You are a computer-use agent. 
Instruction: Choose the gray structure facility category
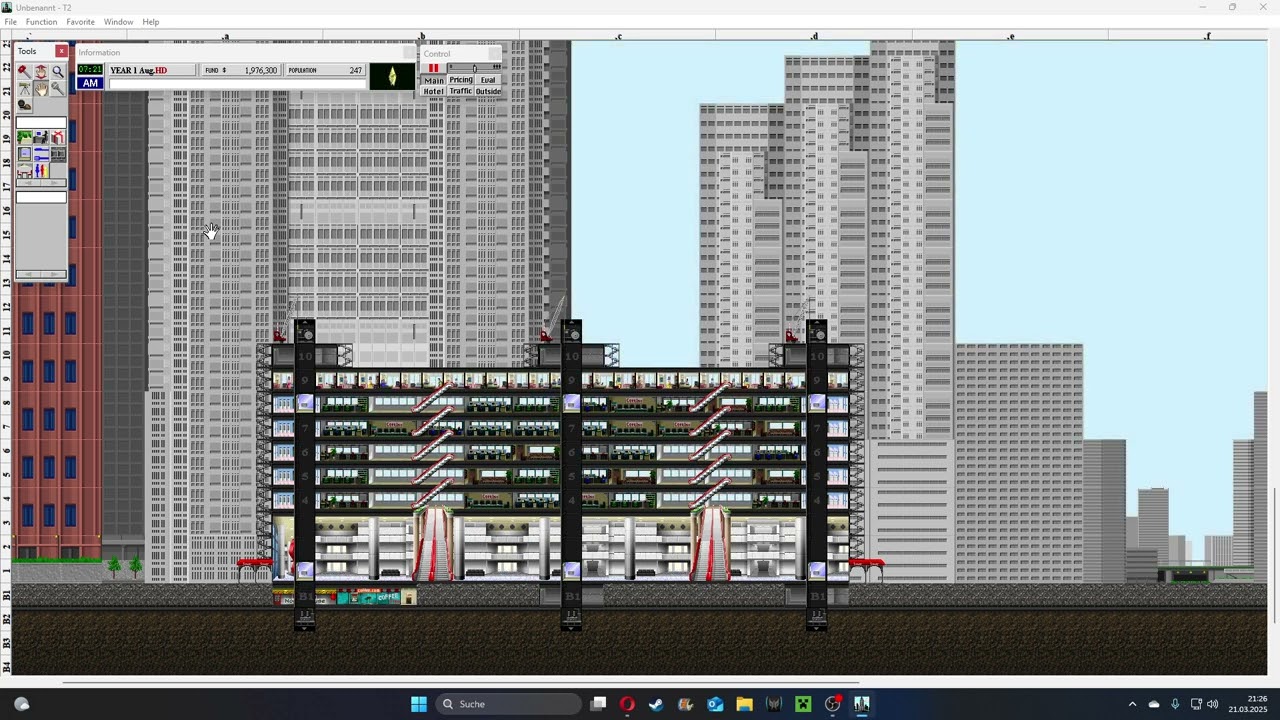(x=58, y=154)
